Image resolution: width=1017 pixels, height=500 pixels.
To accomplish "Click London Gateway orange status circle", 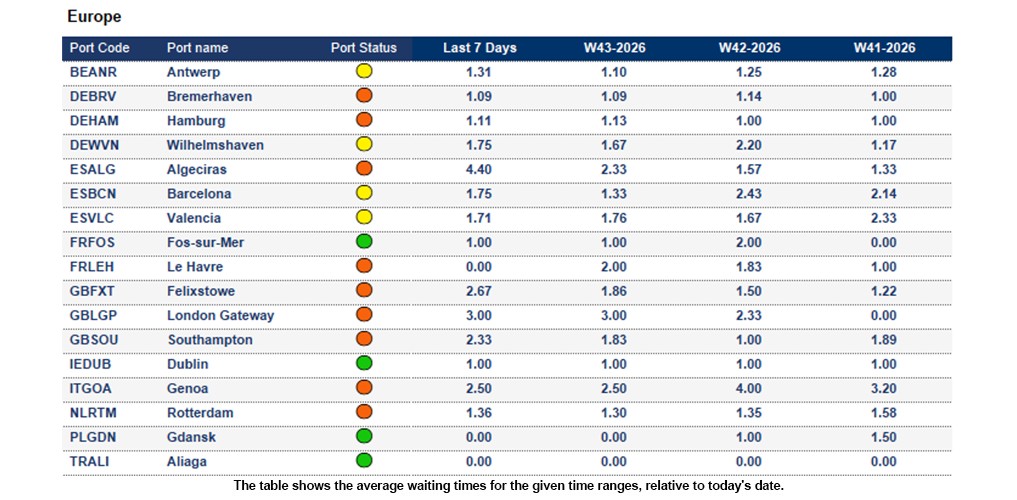I will (364, 315).
